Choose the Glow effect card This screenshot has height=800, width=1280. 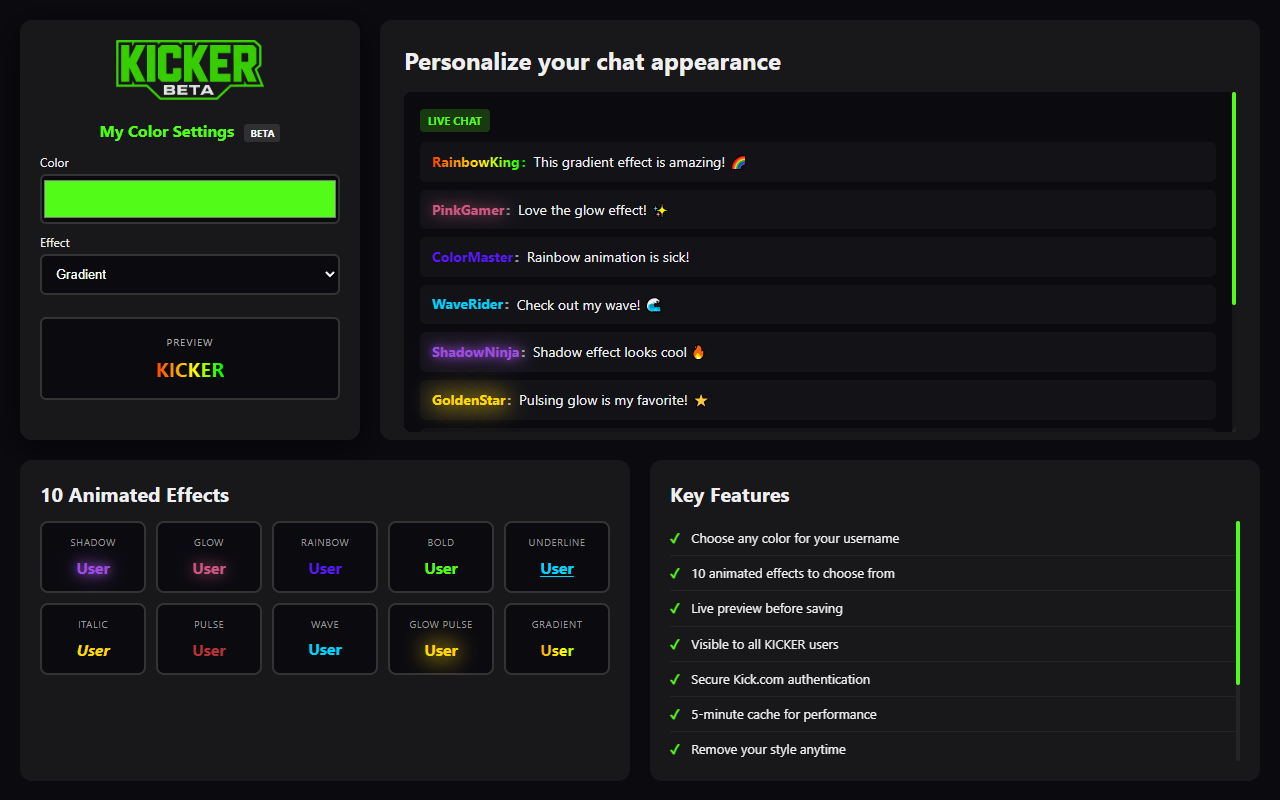point(209,557)
